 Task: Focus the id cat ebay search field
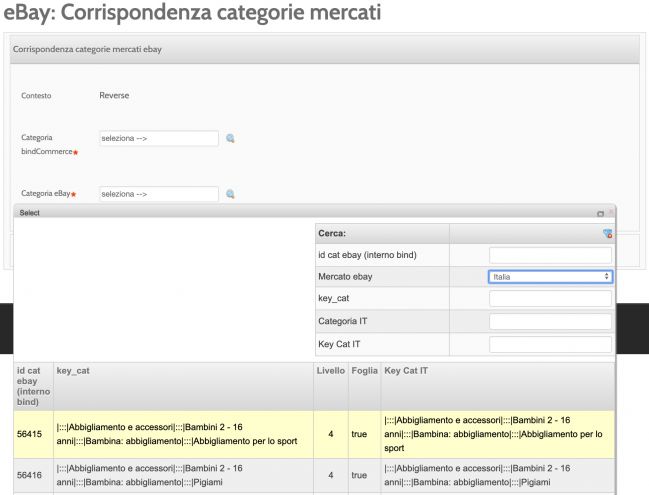(x=550, y=255)
